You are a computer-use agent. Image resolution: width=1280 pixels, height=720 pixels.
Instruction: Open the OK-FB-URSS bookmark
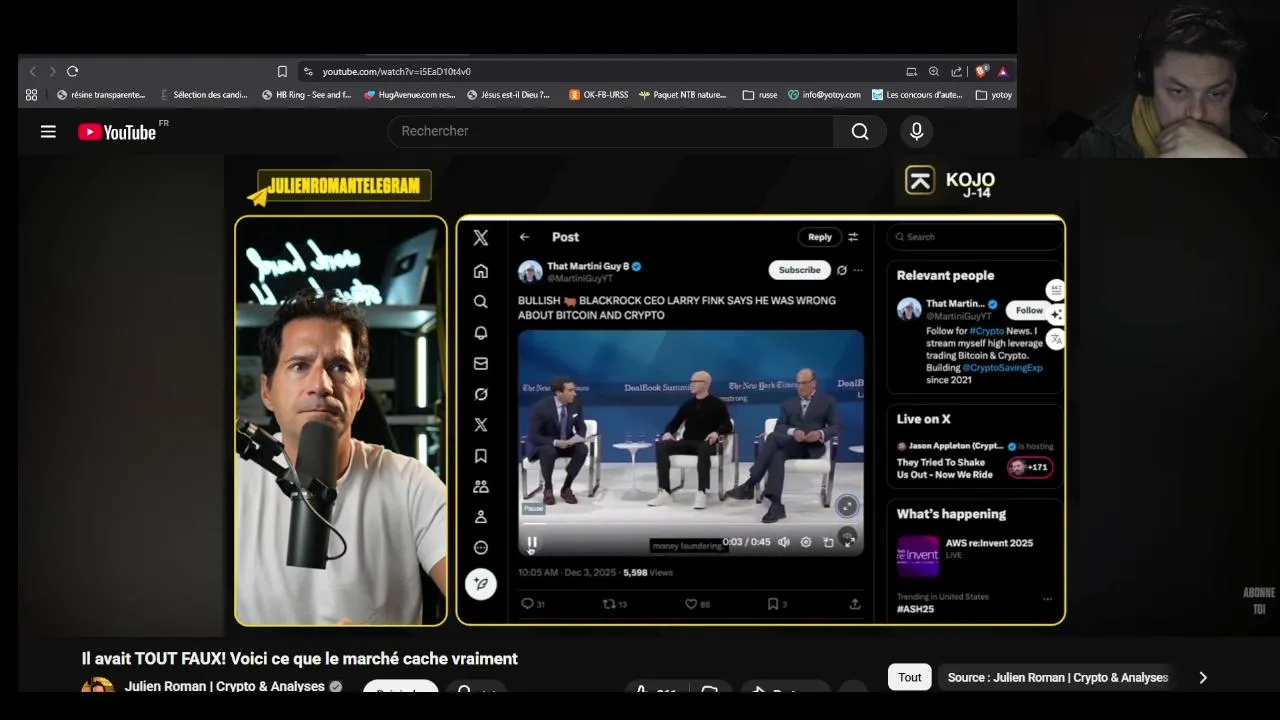[599, 95]
